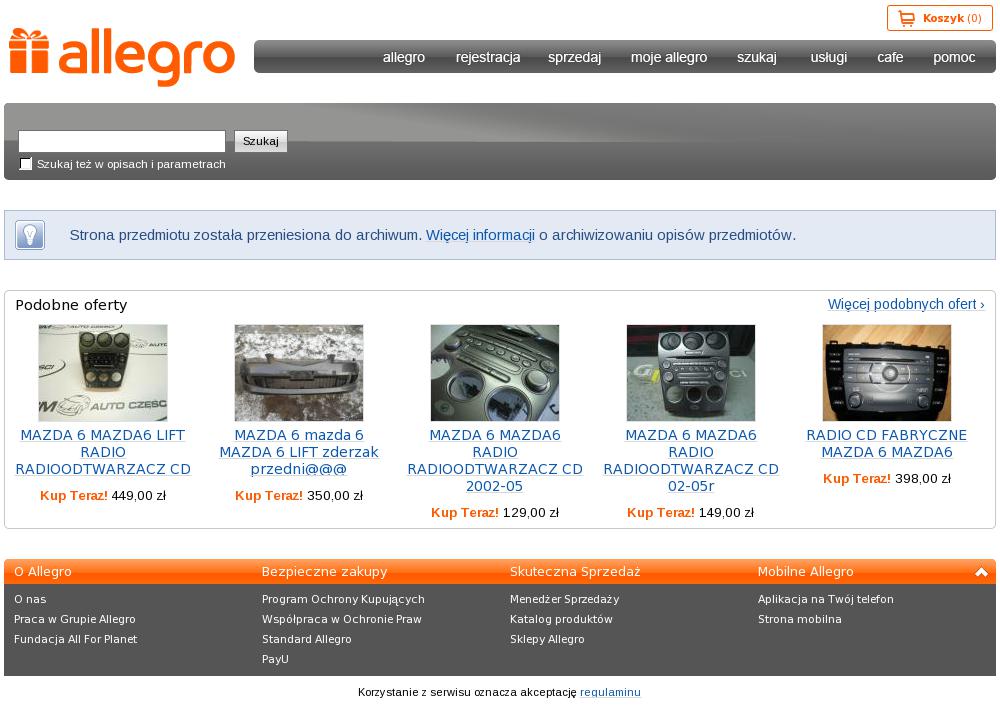The width and height of the screenshot is (1000, 712).
Task: Open the 'RADIOODTWARZACZ CD 02-05r' offer link
Action: (691, 461)
